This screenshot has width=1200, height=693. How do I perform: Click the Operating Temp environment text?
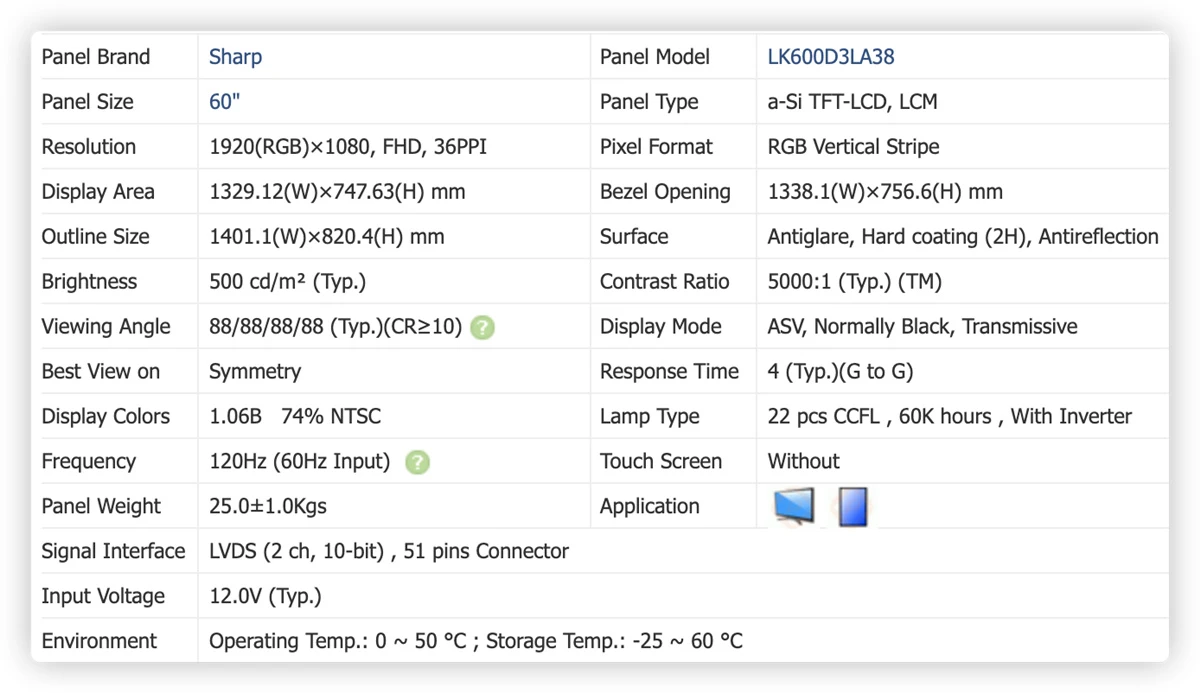point(476,642)
